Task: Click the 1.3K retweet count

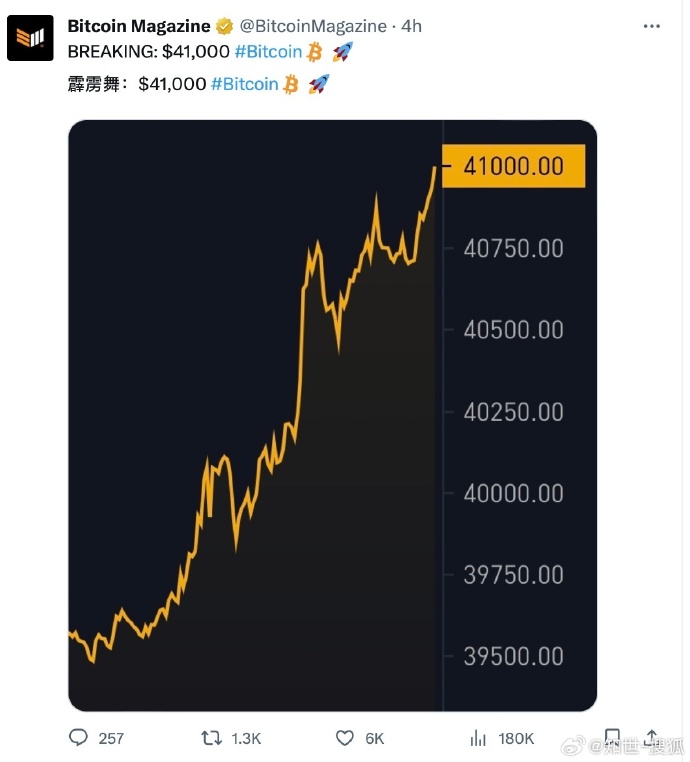Action: (246, 739)
